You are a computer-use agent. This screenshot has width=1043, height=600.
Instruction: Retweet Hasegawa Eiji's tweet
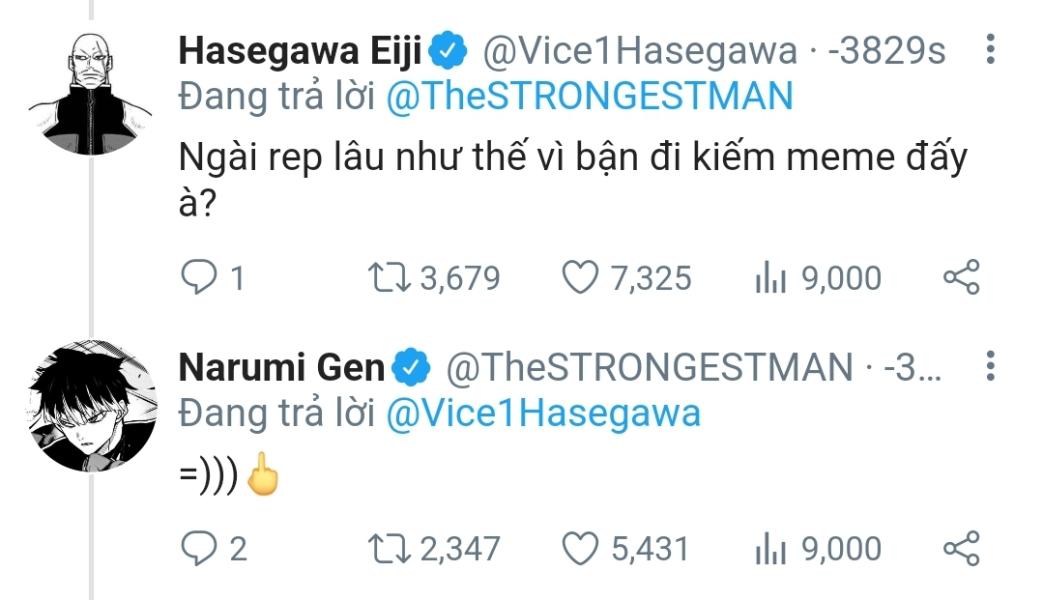tap(434, 278)
